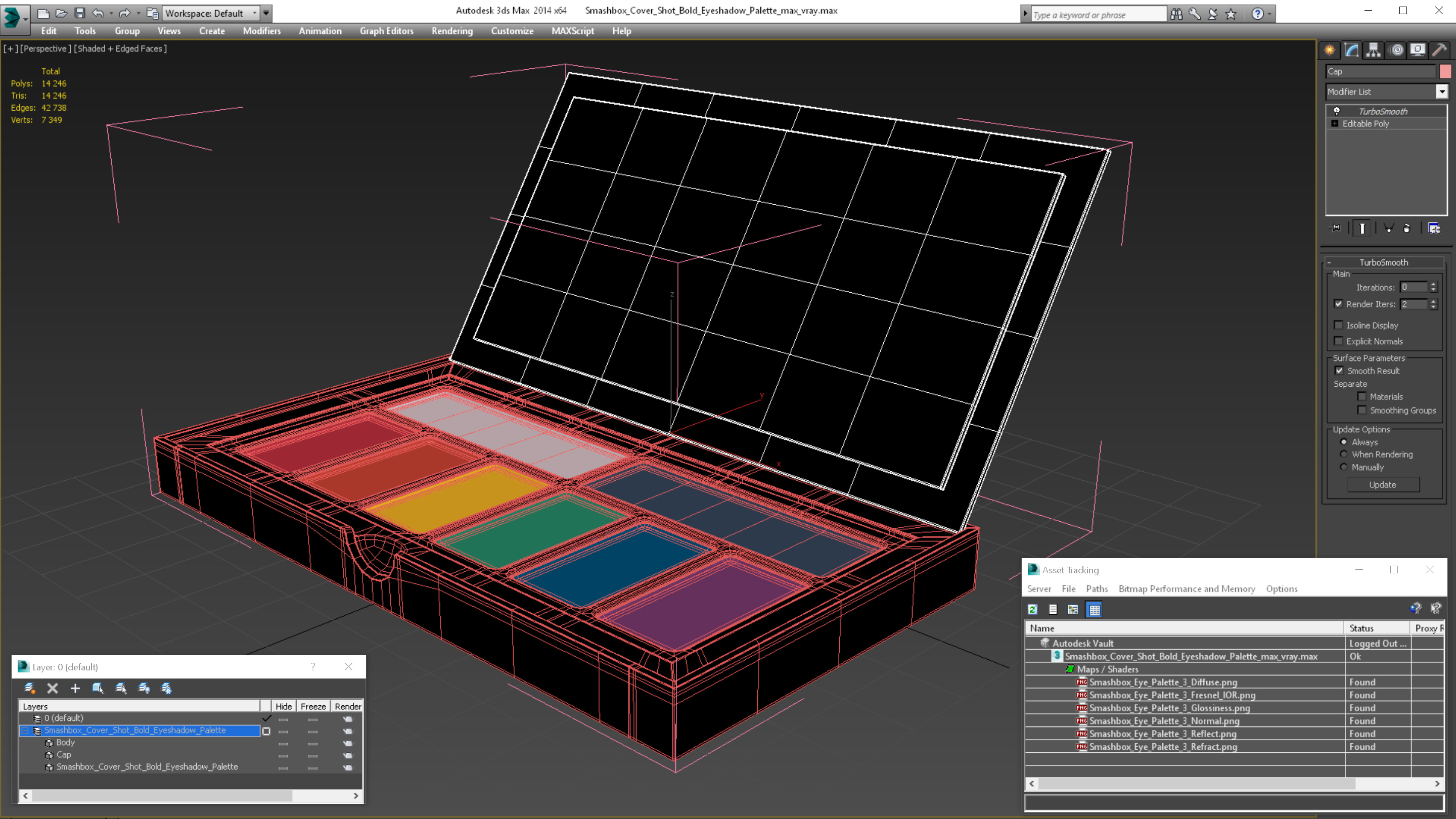Toggle Smooth Result checkbox
The width and height of the screenshot is (1456, 819).
pyautogui.click(x=1339, y=371)
